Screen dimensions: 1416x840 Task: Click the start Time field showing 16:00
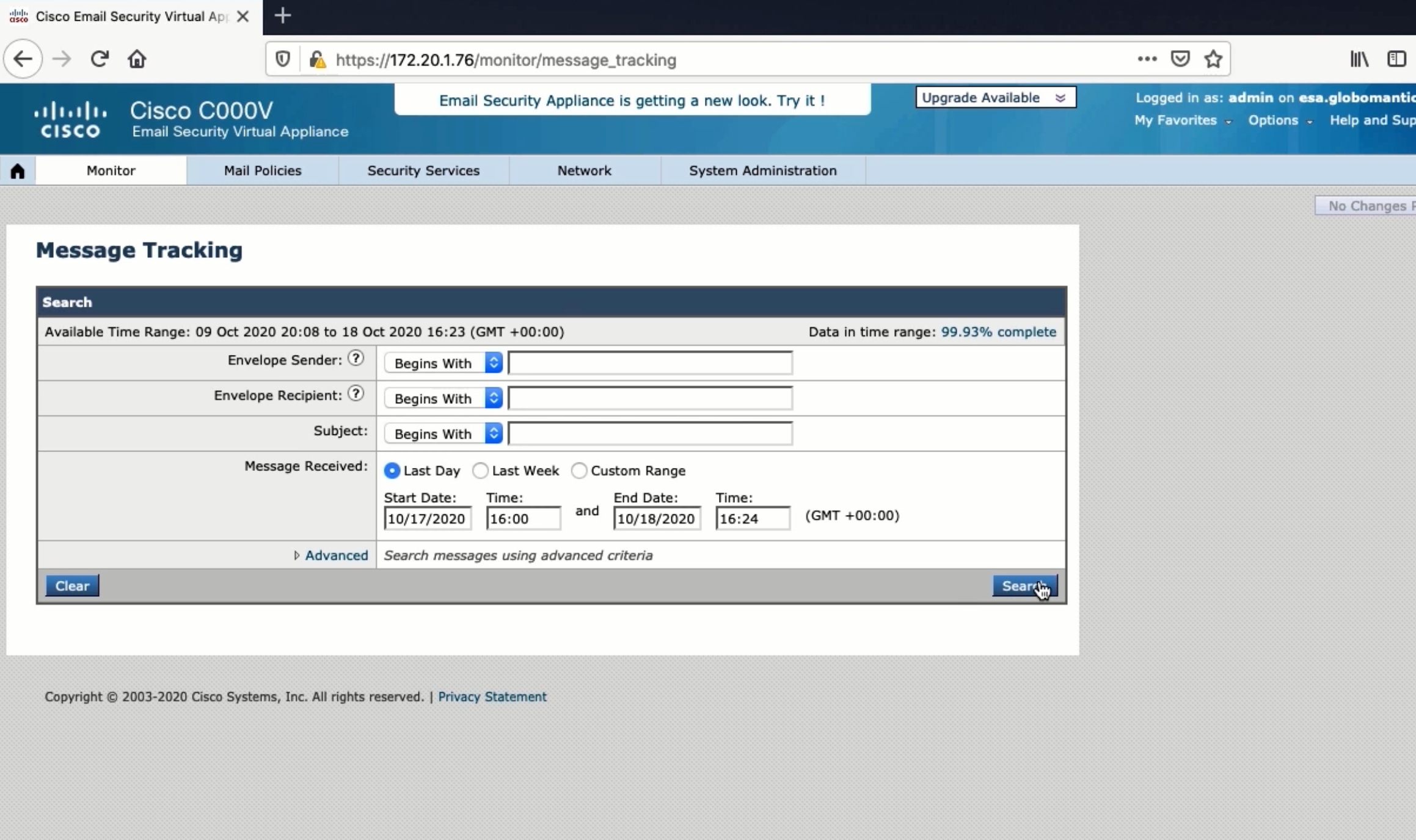pyautogui.click(x=524, y=519)
